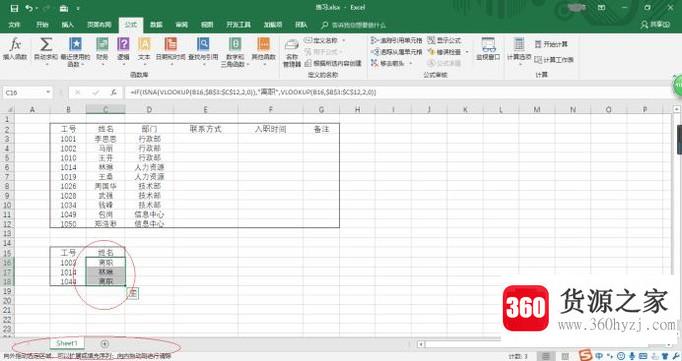Open the Data (数据) tab
This screenshot has width=682, height=361.
(x=156, y=25)
